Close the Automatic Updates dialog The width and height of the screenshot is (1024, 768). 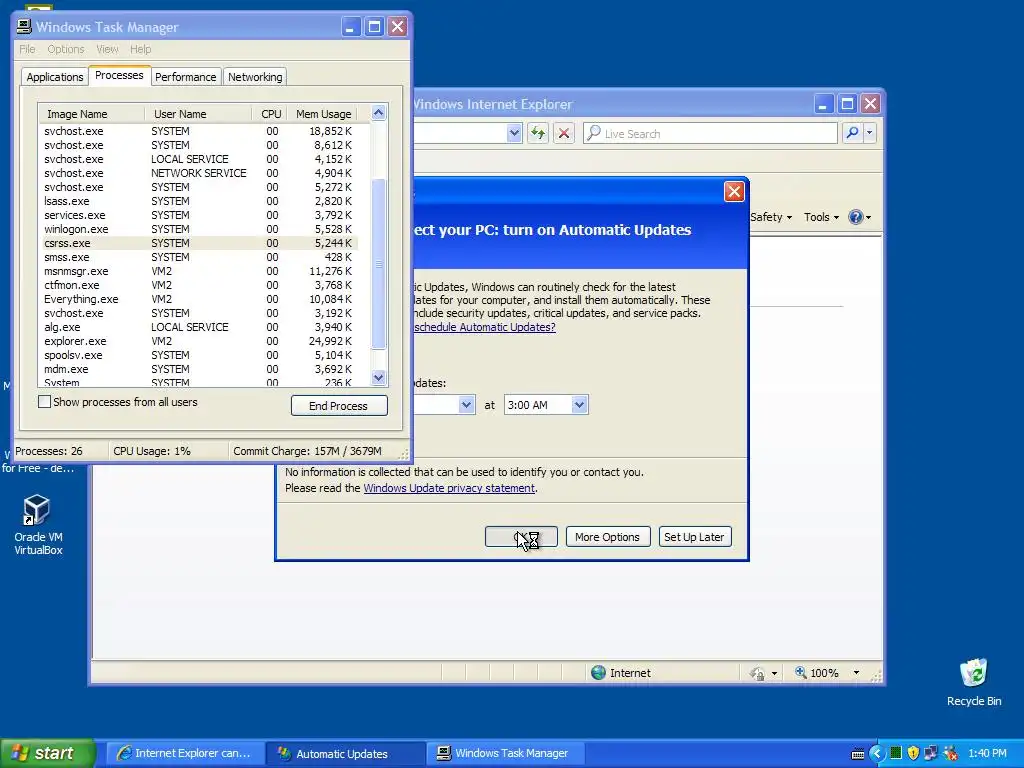(x=734, y=191)
